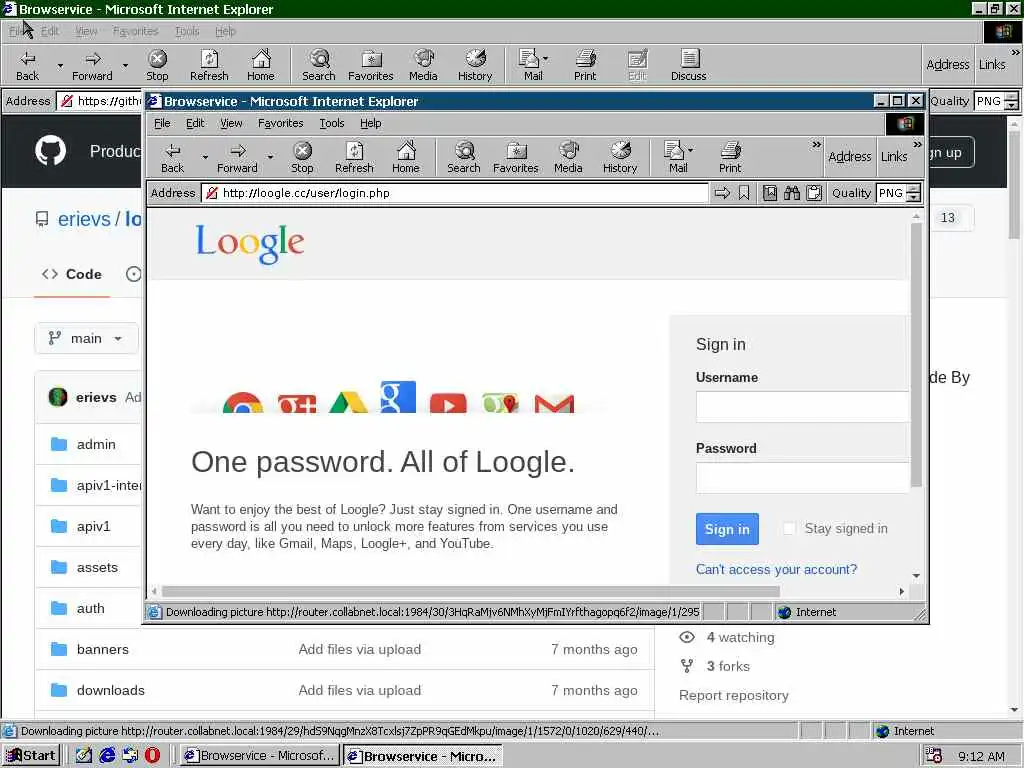The image size is (1024, 768).
Task: Toggle the Stay signed in checkbox
Action: (x=789, y=528)
